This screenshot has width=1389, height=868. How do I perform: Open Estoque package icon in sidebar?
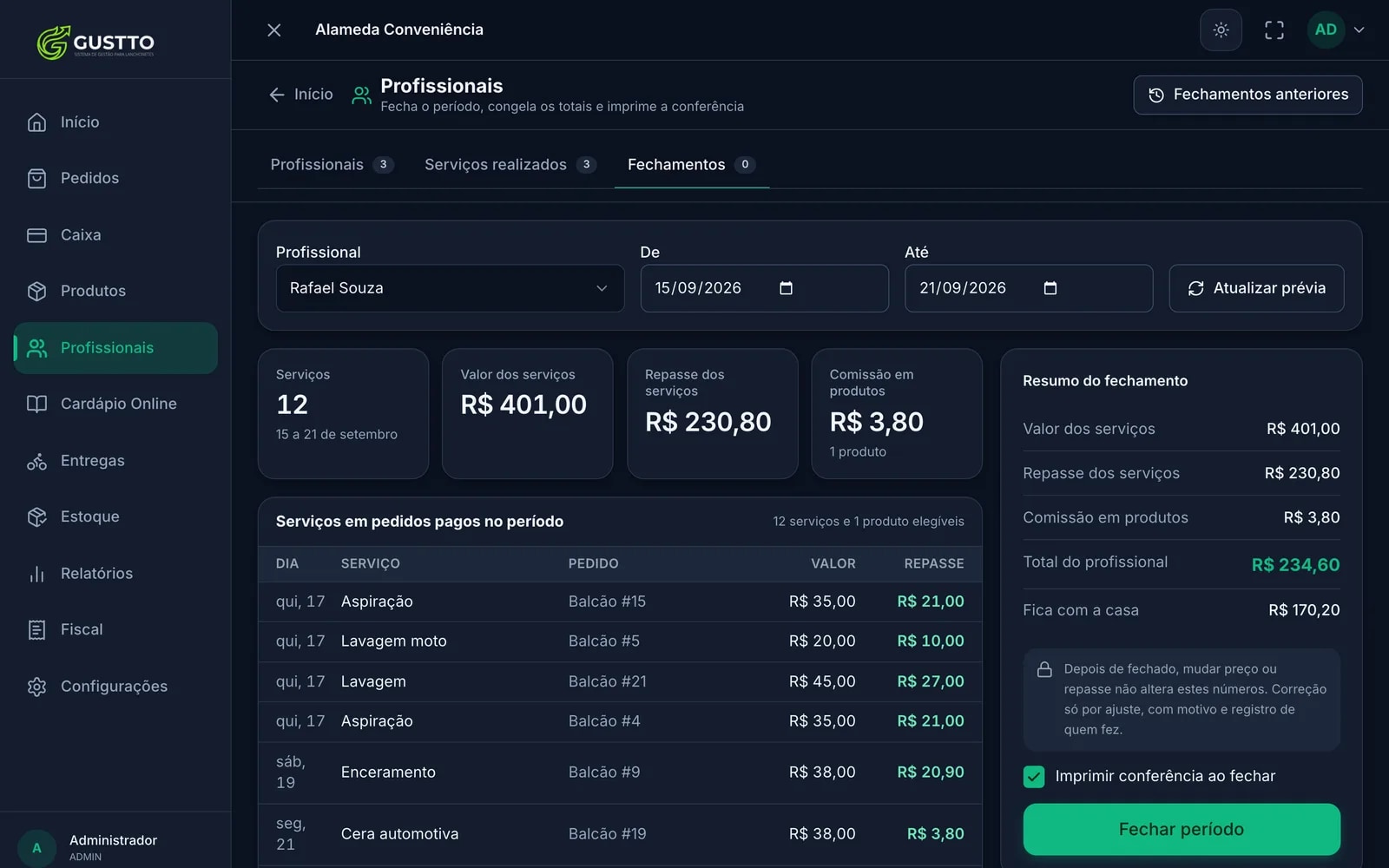point(36,517)
